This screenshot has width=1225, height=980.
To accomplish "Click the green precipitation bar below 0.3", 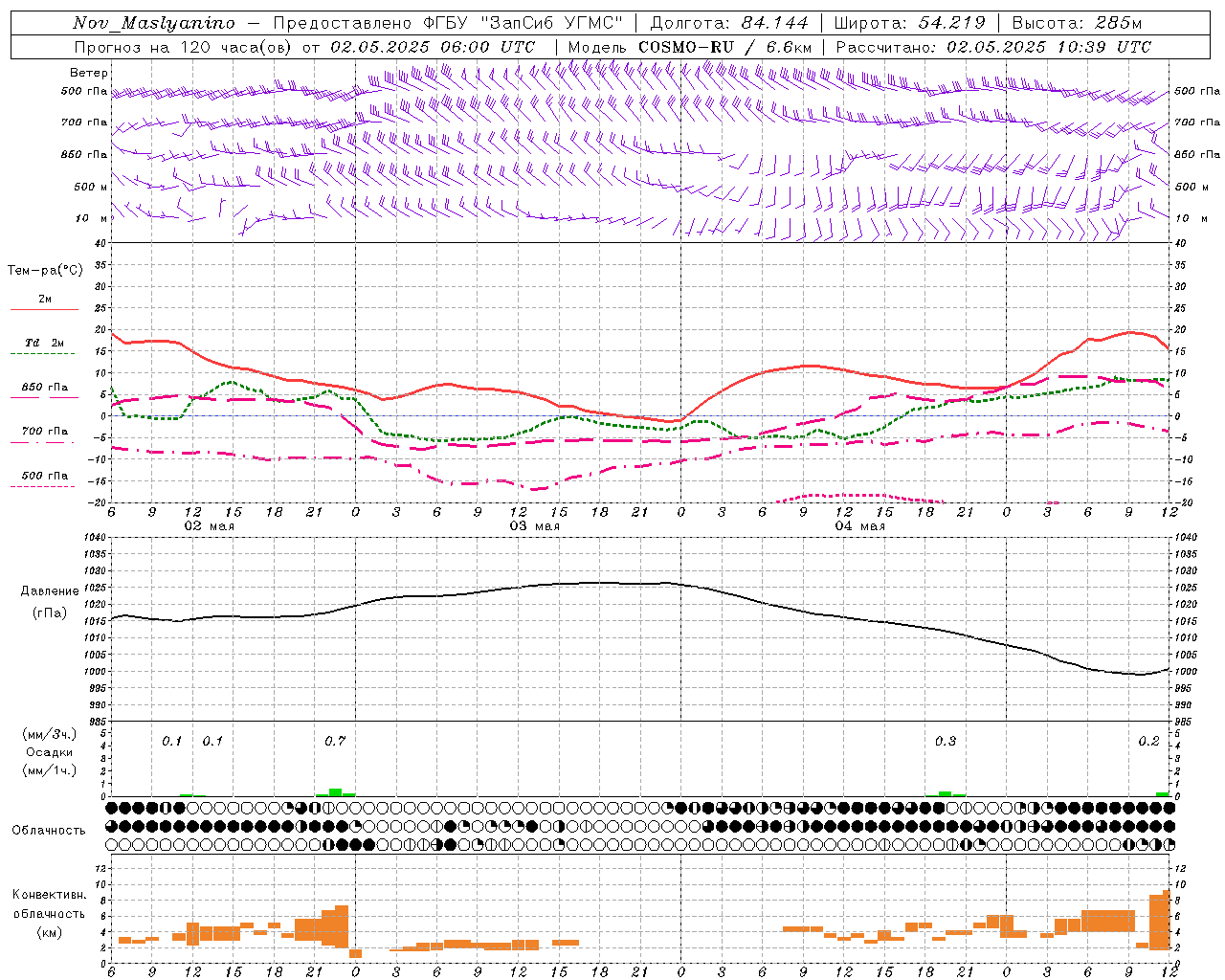I will (946, 793).
